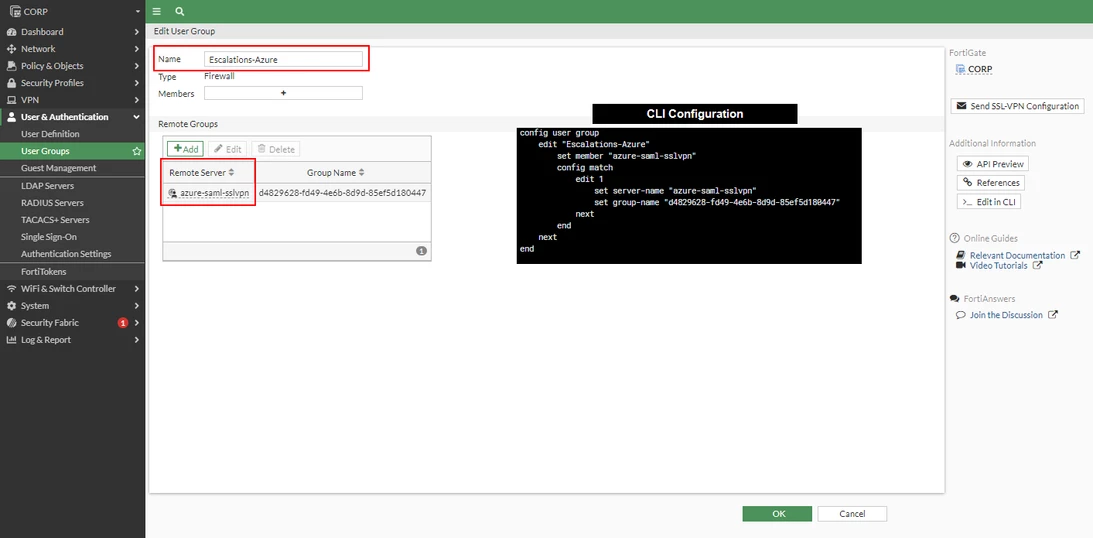Click the Policy & Objects icon
This screenshot has width=1093, height=538.
pos(11,66)
